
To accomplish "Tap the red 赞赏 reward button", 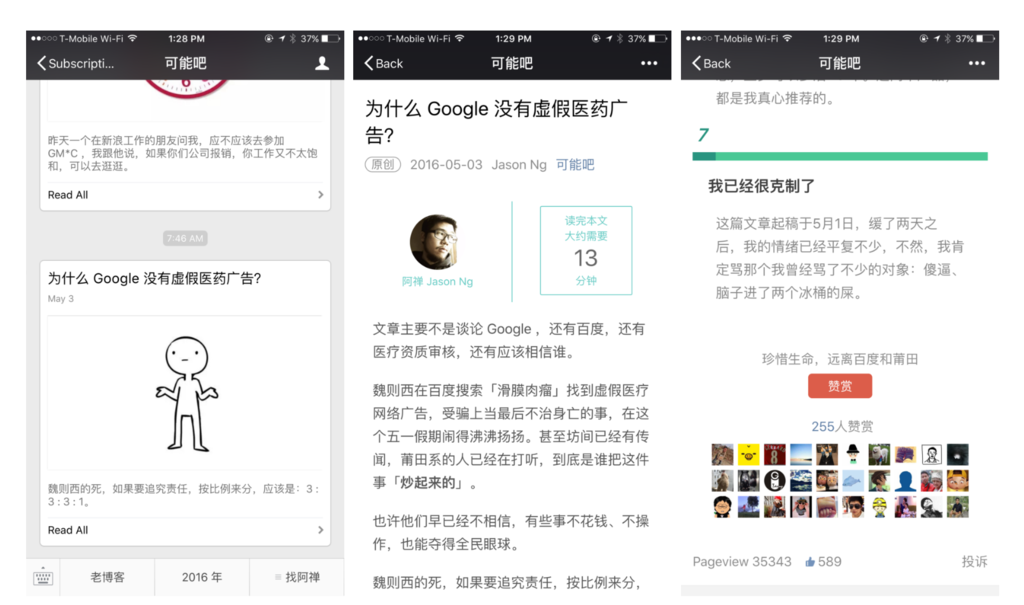I will (x=840, y=386).
